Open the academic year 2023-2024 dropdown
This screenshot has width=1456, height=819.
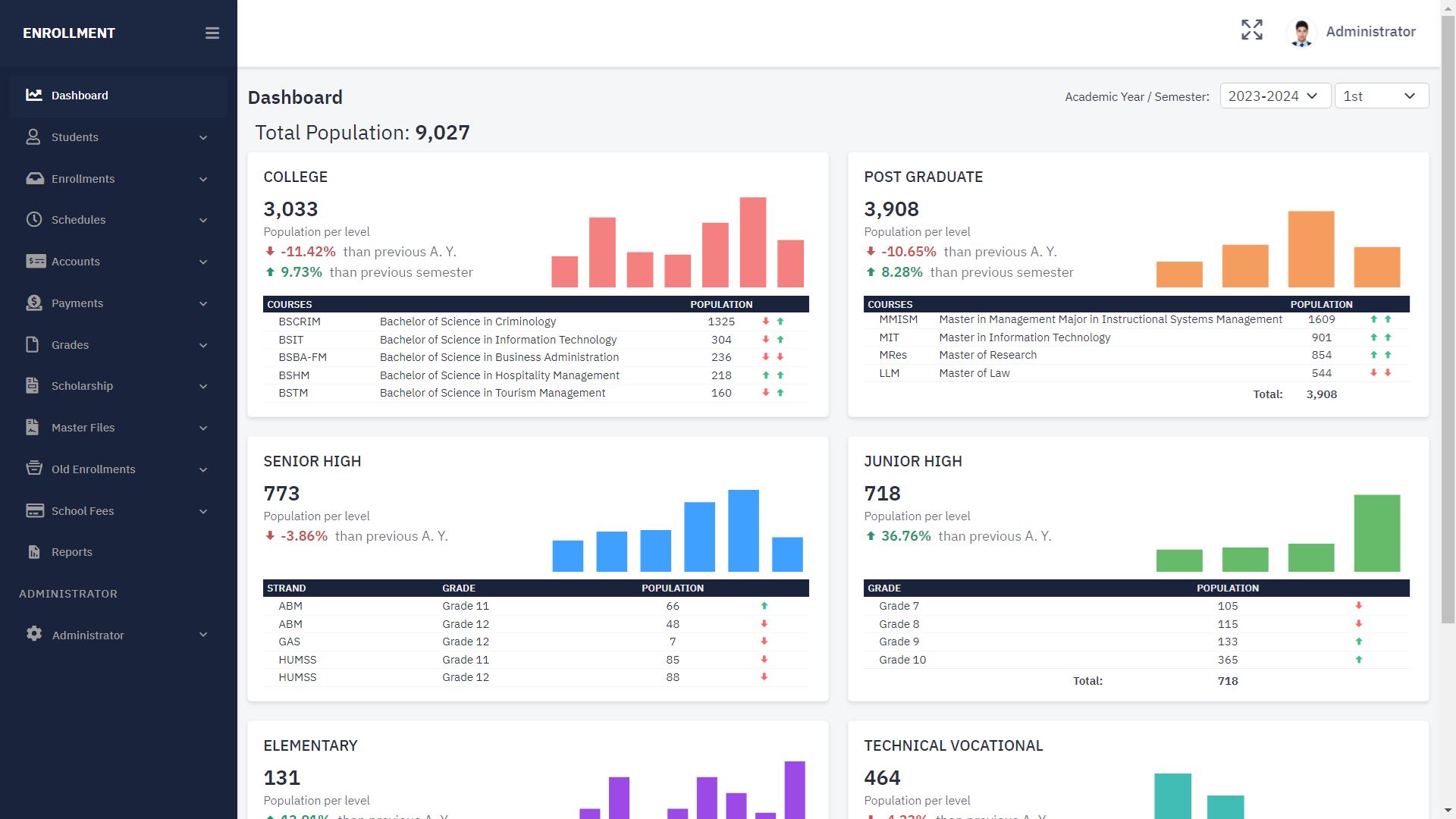(1275, 96)
